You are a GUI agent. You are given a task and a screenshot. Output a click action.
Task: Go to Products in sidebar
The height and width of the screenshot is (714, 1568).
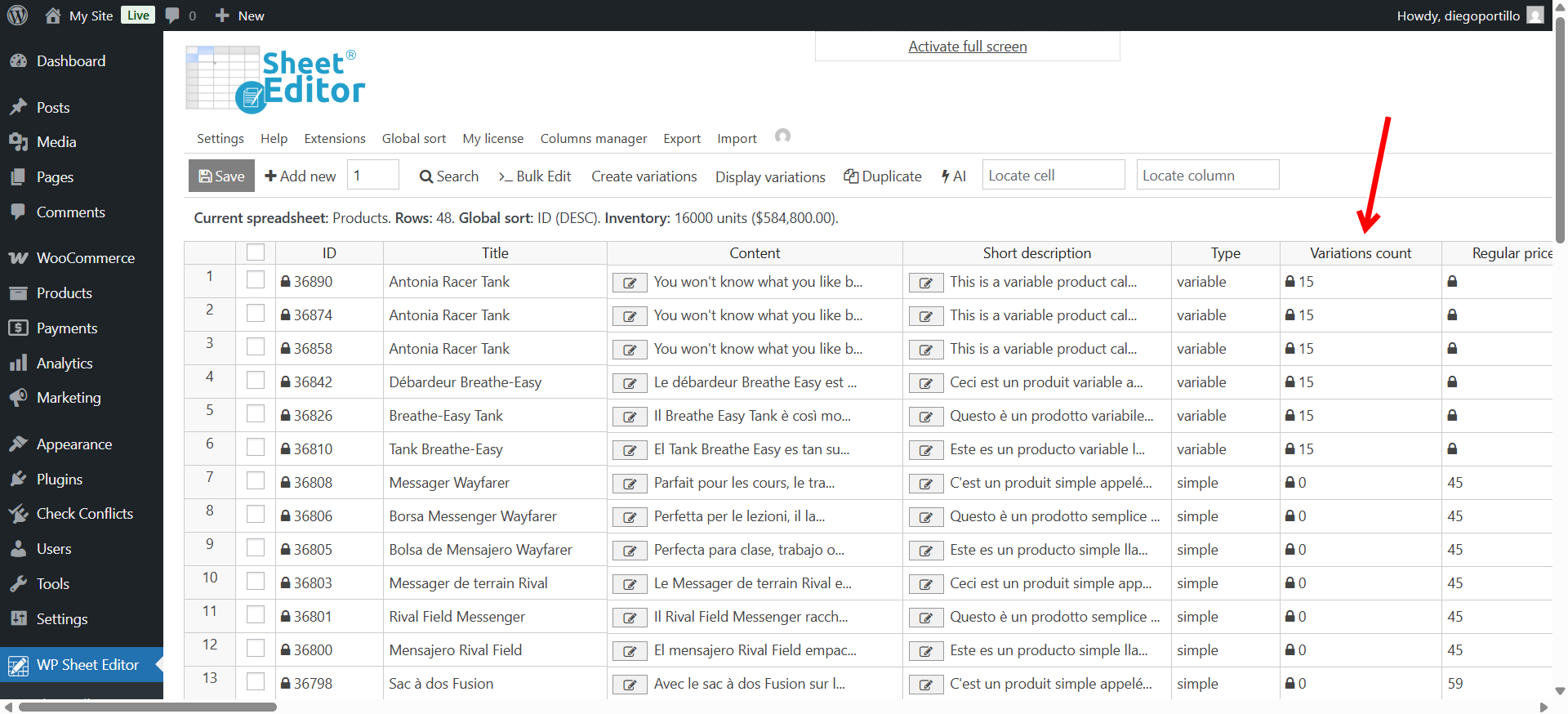click(x=64, y=293)
